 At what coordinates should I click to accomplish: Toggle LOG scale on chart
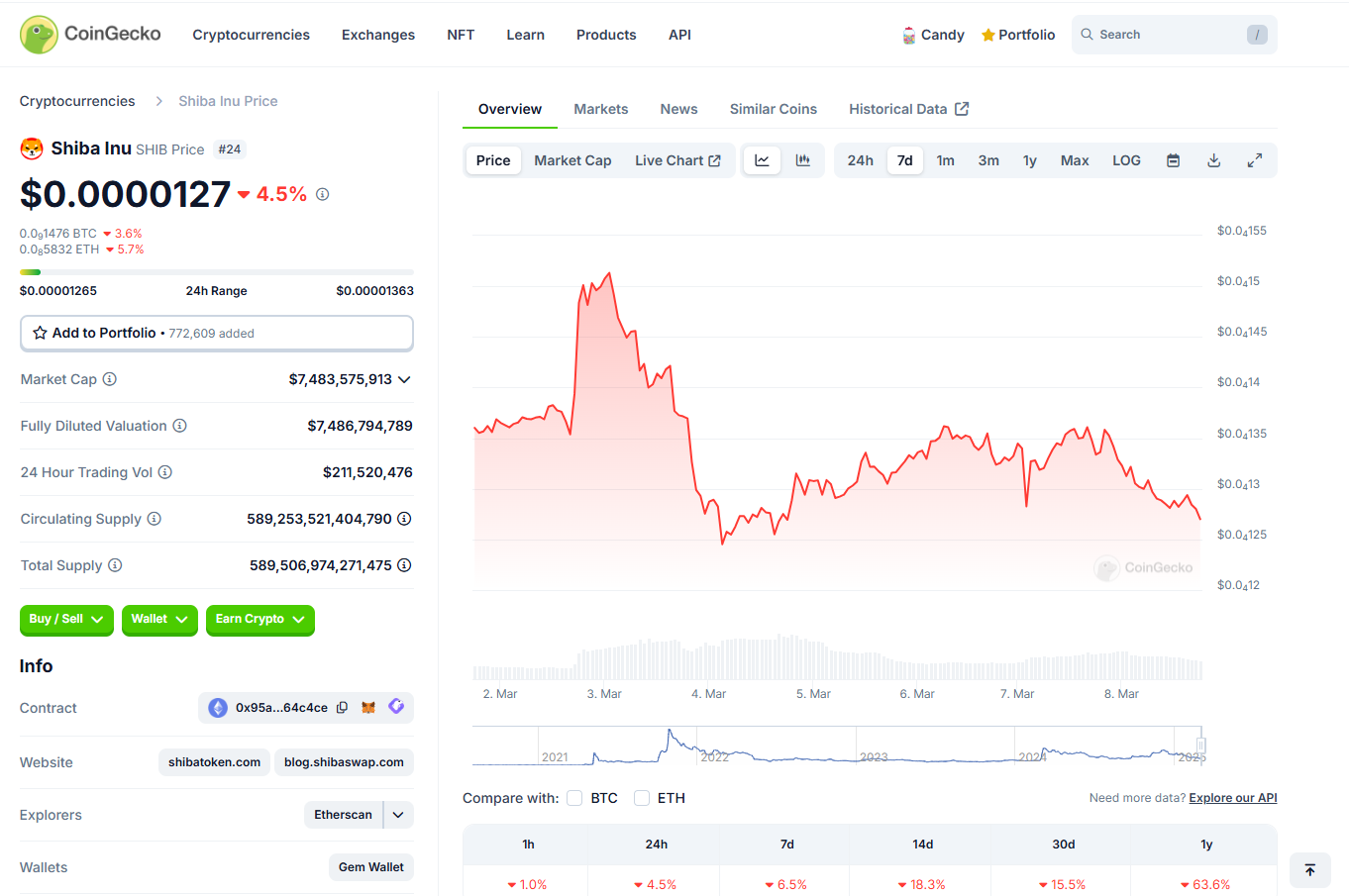point(1126,160)
